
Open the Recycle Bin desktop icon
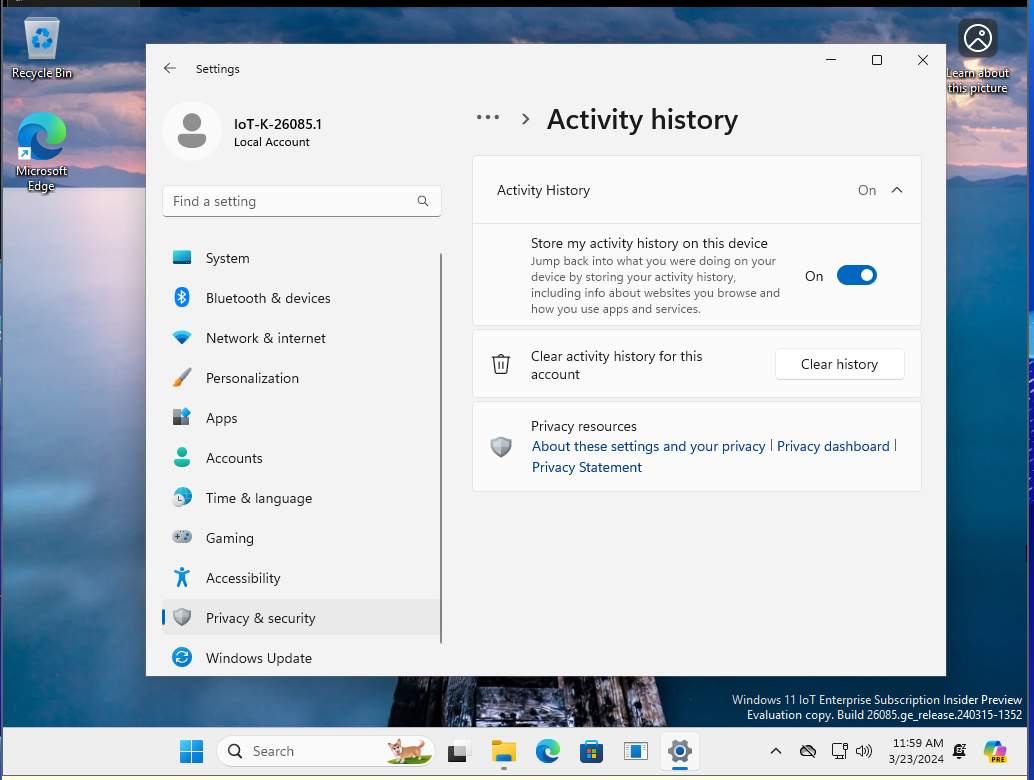click(x=42, y=48)
